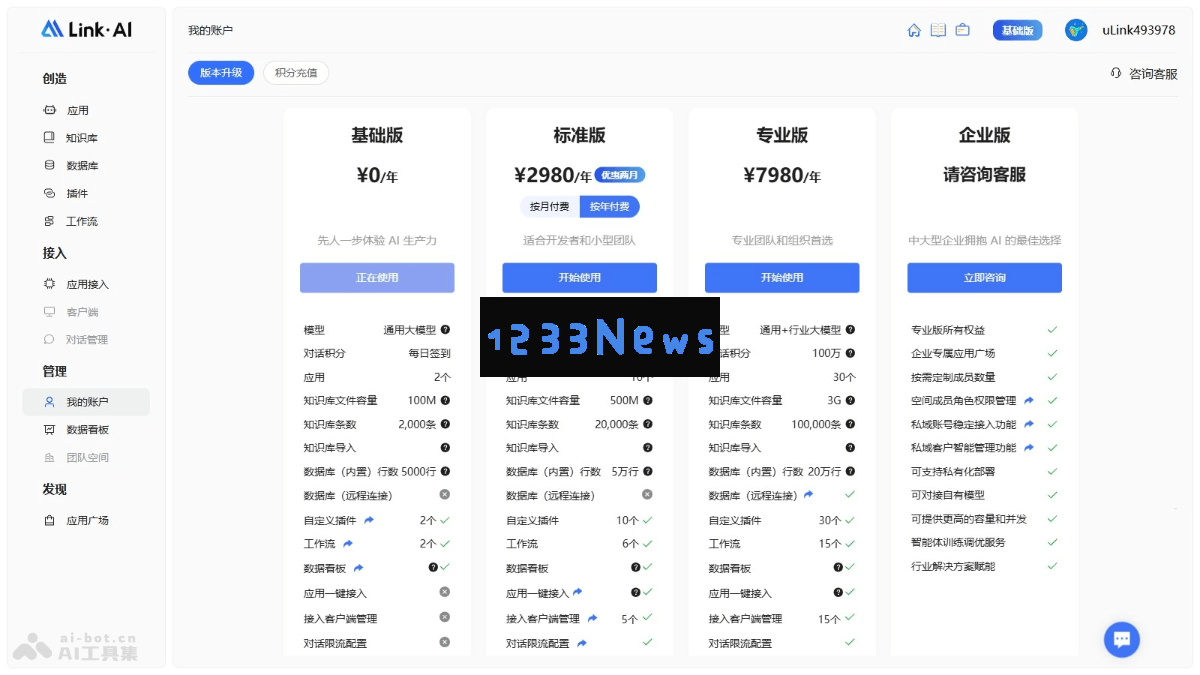
Task: Click the username uLink493978
Action: [x=1139, y=30]
